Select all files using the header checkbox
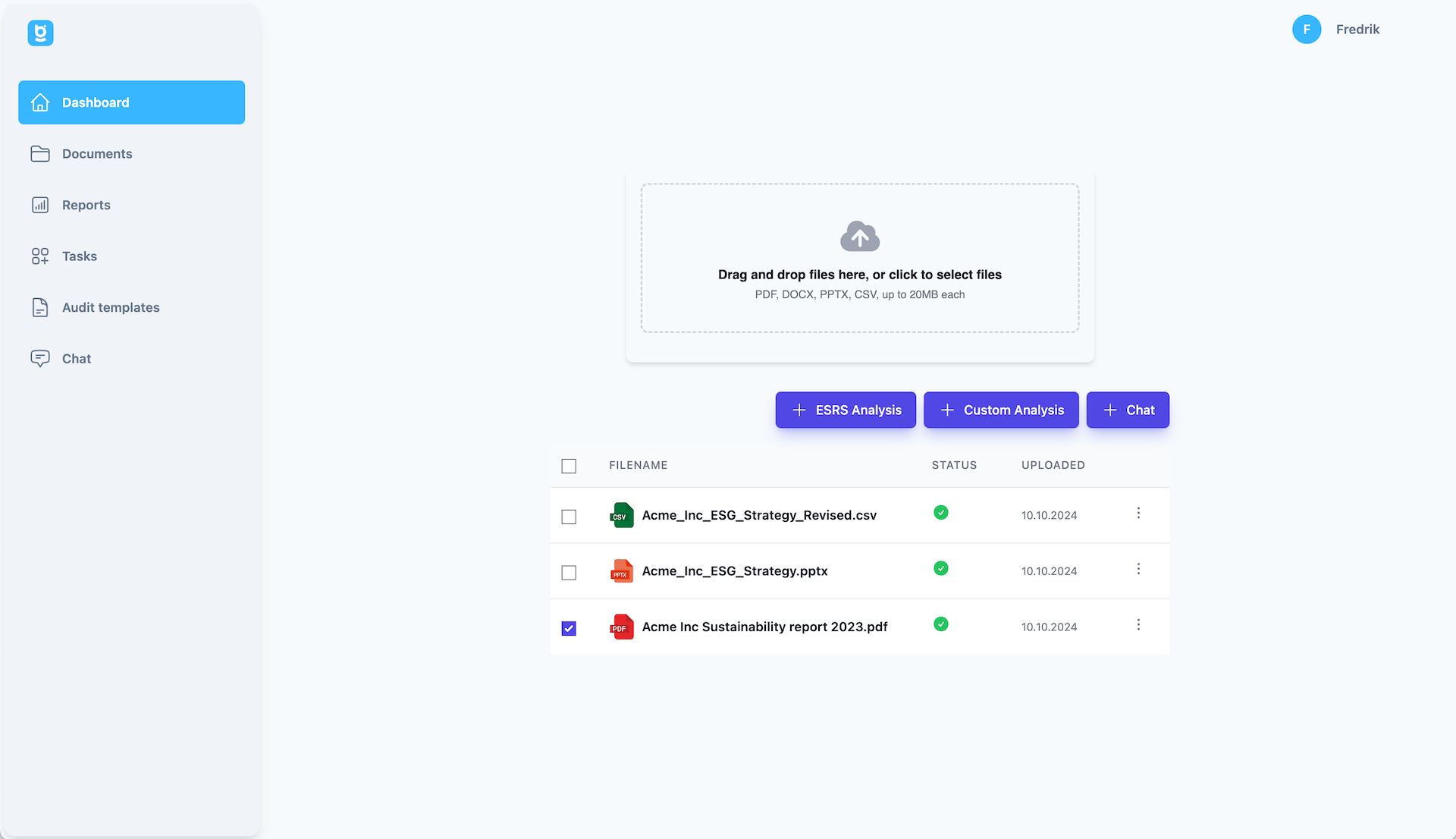The width and height of the screenshot is (1456, 839). click(x=569, y=466)
